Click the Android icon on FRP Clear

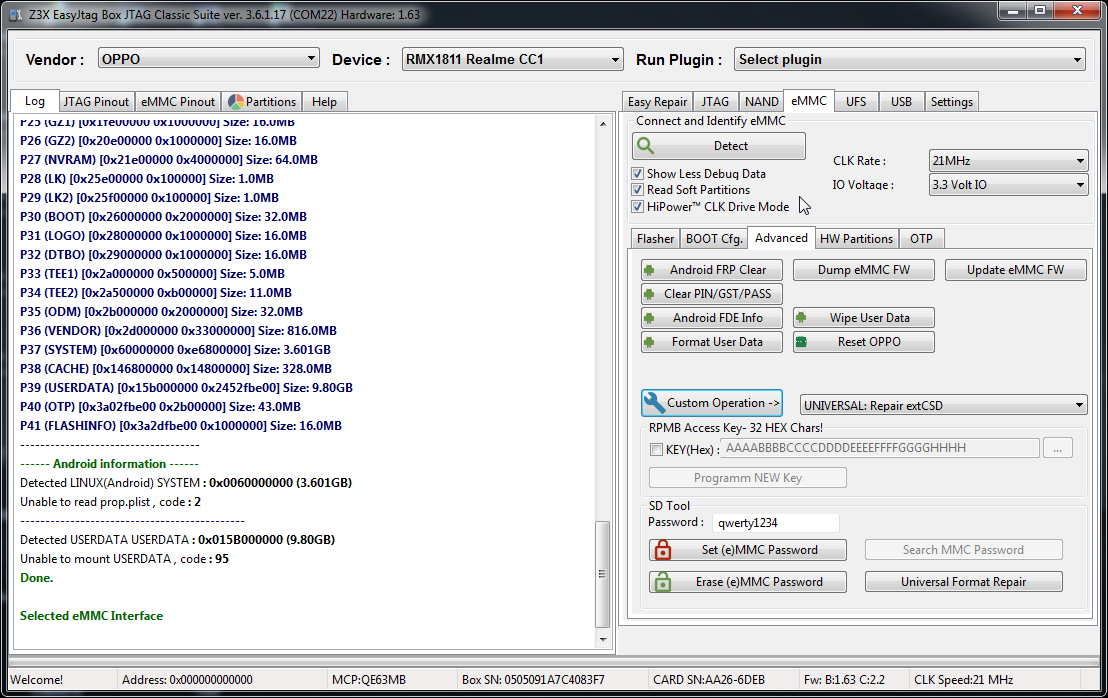(x=649, y=270)
